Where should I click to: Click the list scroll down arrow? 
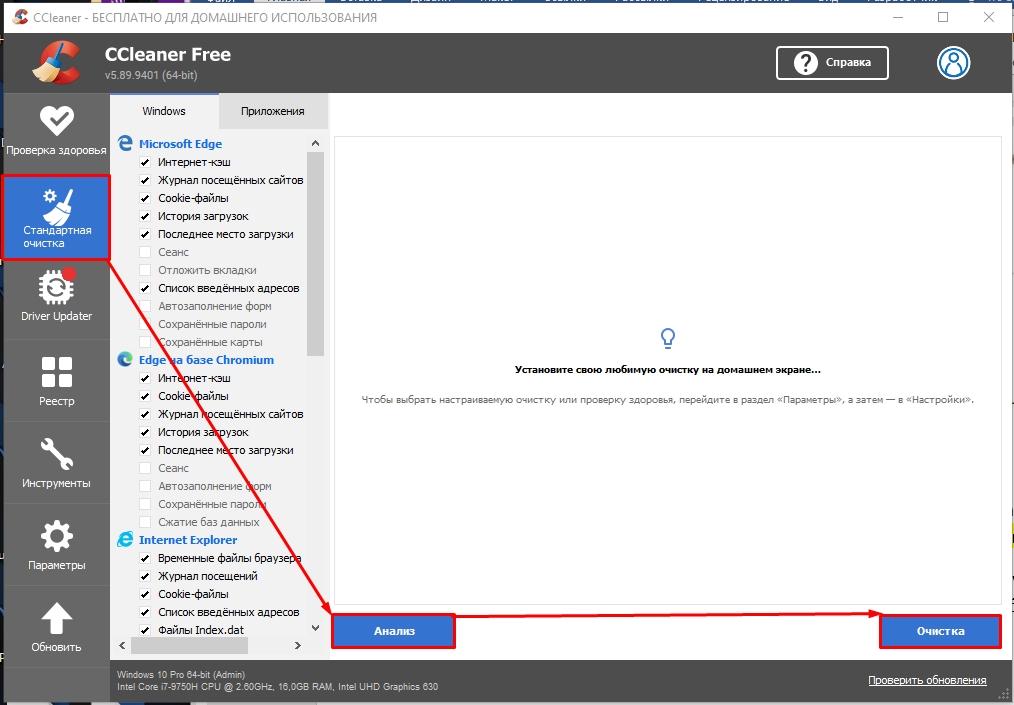[315, 628]
